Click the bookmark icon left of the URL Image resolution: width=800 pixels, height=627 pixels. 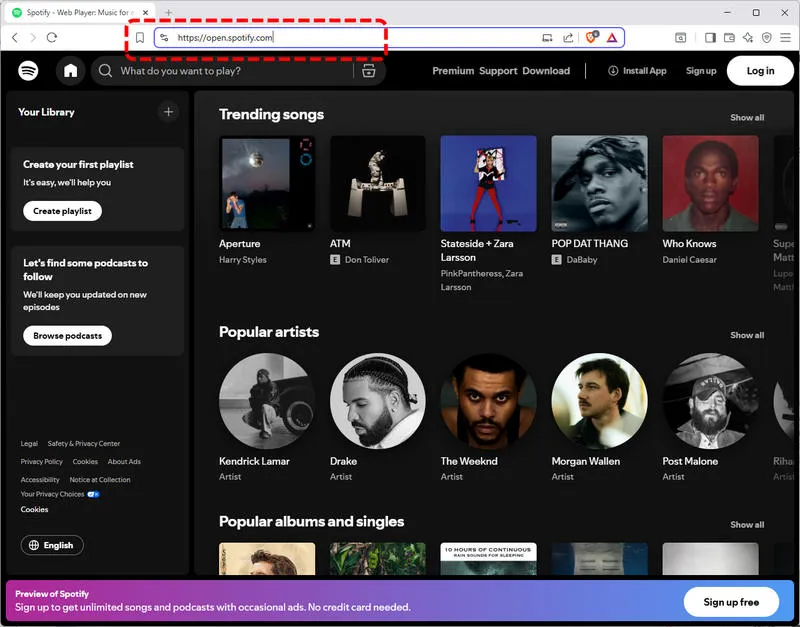[x=139, y=37]
